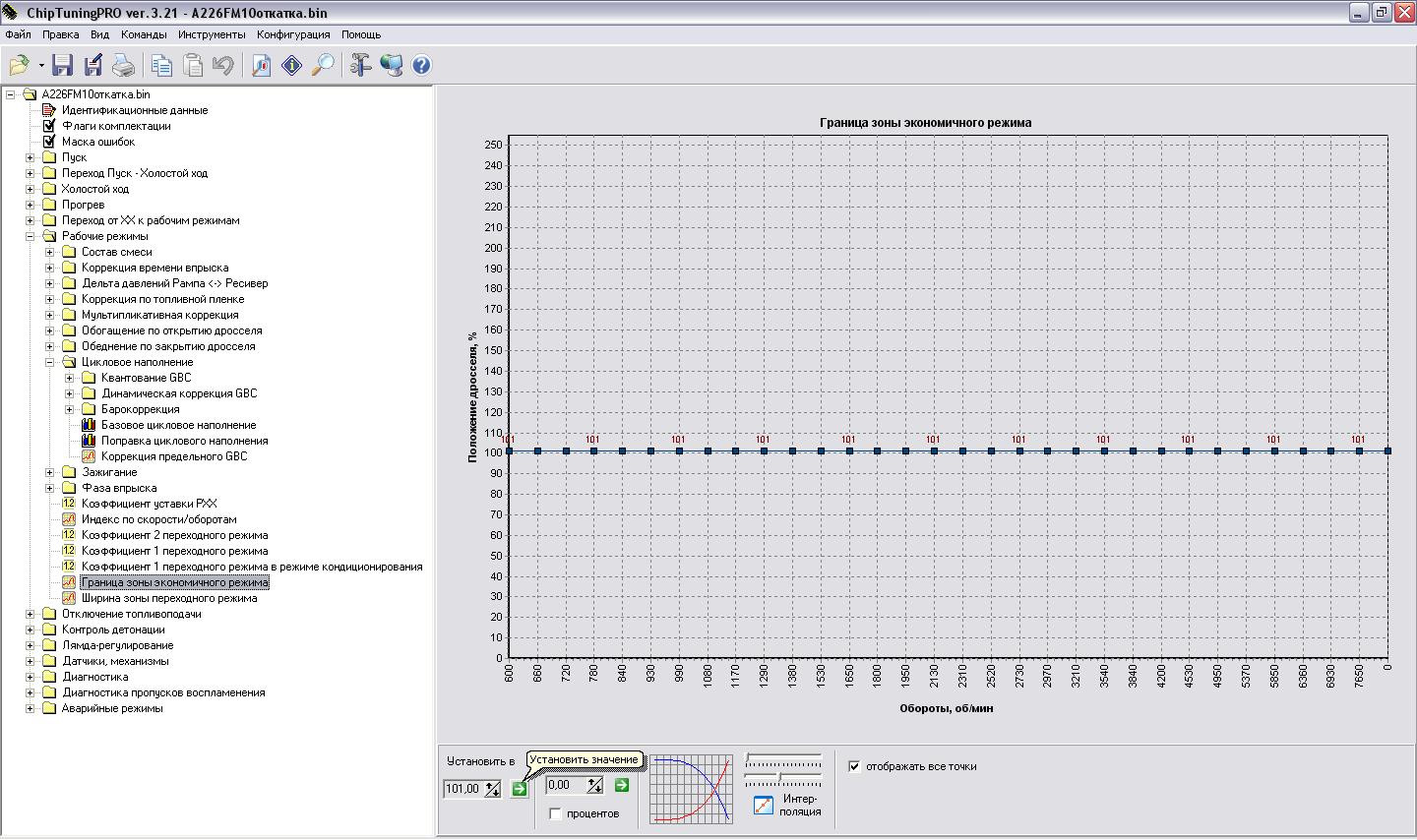Open the 'Конфигурация' menu
This screenshot has height=840, width=1417.
click(x=293, y=34)
